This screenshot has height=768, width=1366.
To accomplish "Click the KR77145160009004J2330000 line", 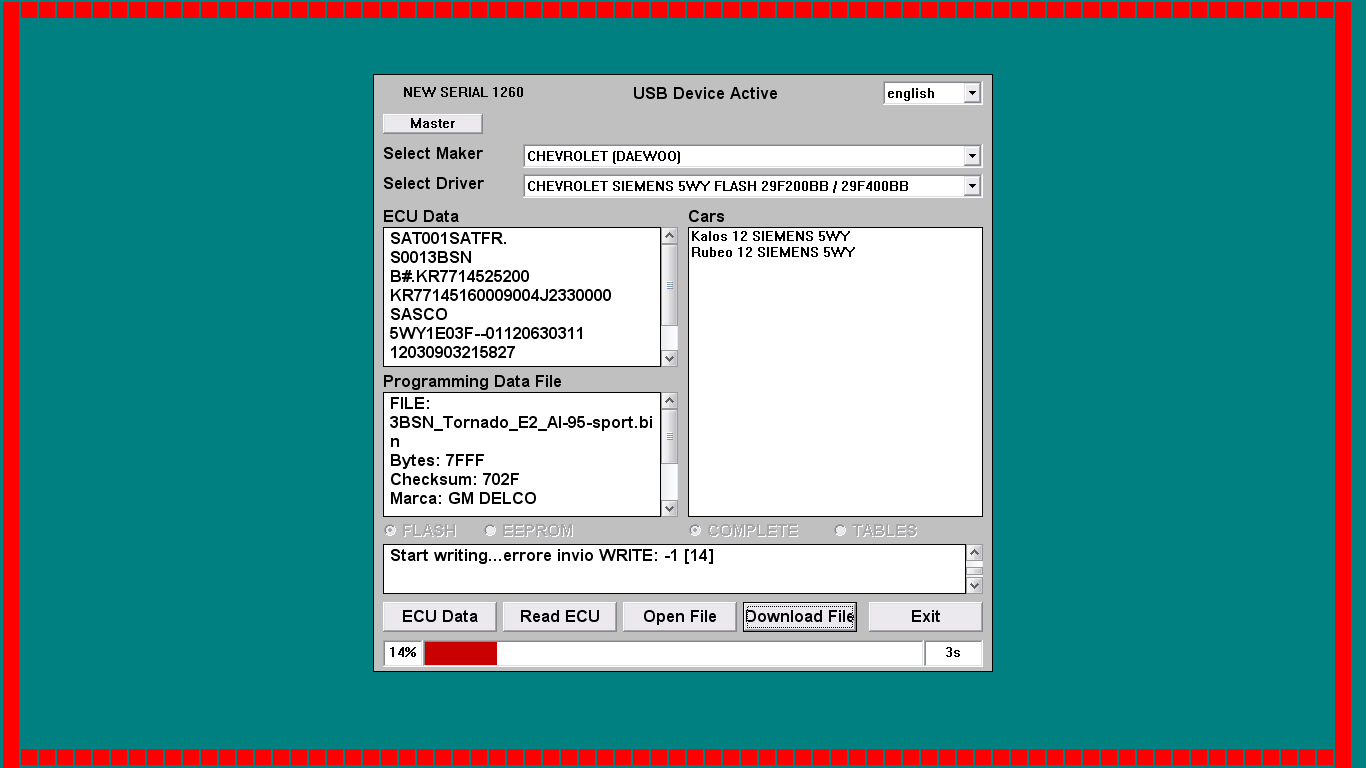I will click(501, 296).
